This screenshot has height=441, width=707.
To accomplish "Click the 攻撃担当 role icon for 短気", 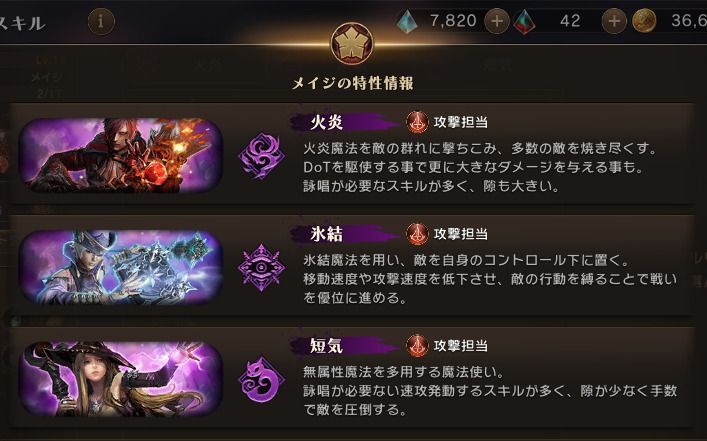I will [417, 346].
